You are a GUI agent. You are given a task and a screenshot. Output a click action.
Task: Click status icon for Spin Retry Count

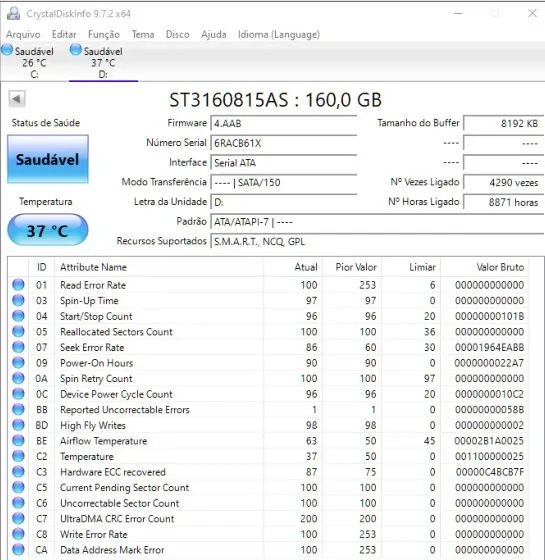[18, 378]
